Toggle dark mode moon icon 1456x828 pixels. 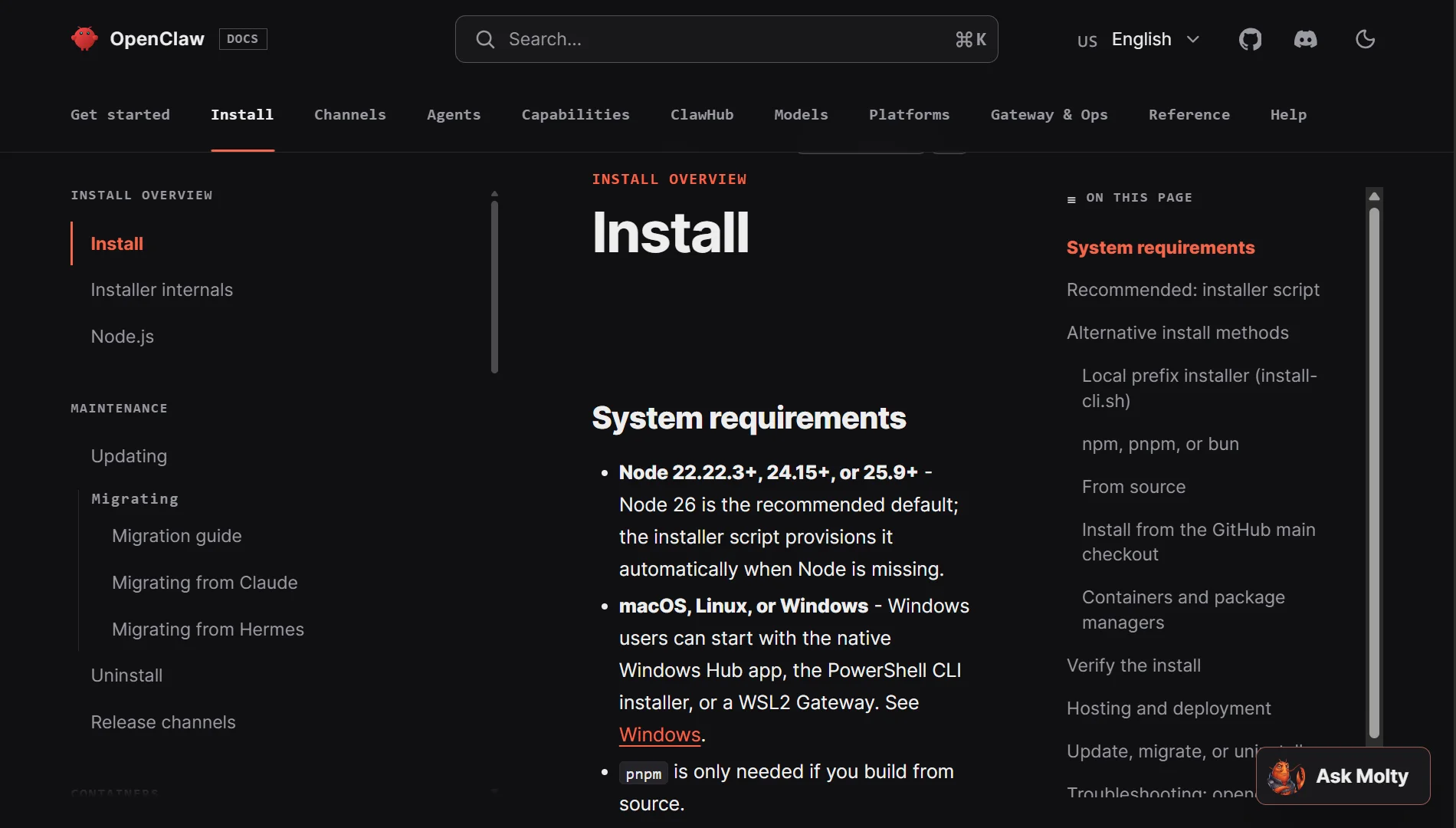[1365, 39]
